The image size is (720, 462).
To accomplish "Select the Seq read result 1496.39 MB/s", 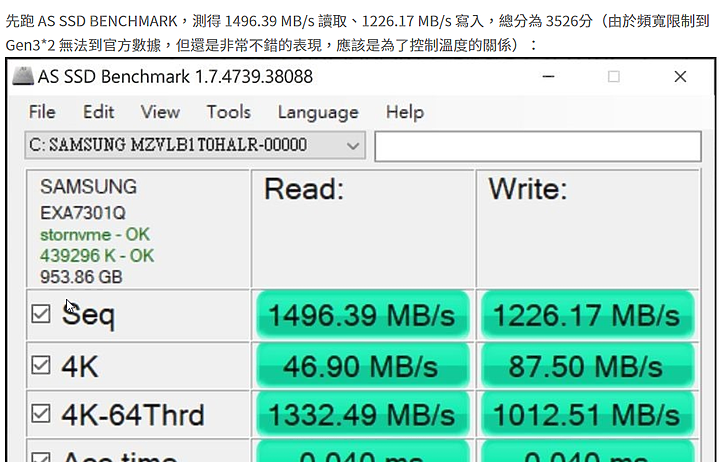I will [x=362, y=316].
